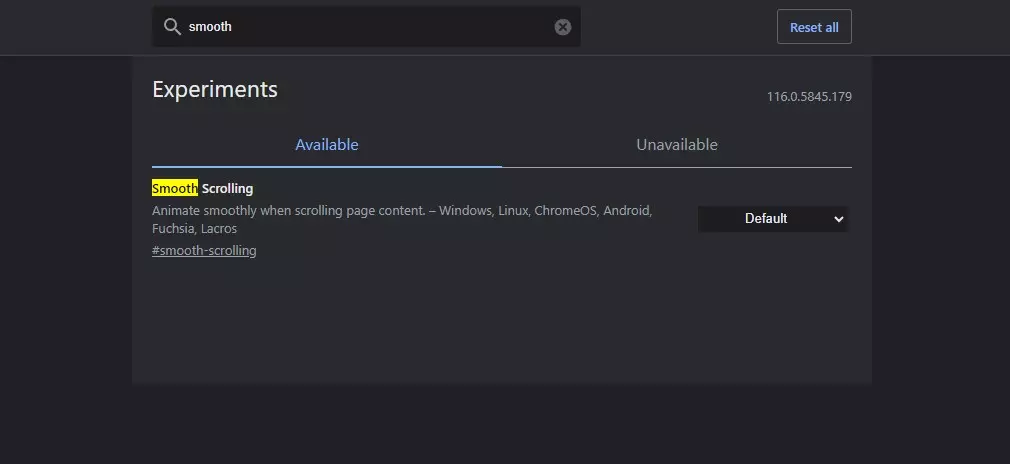Image resolution: width=1010 pixels, height=464 pixels.
Task: Clear the search with the X icon
Action: 563,27
